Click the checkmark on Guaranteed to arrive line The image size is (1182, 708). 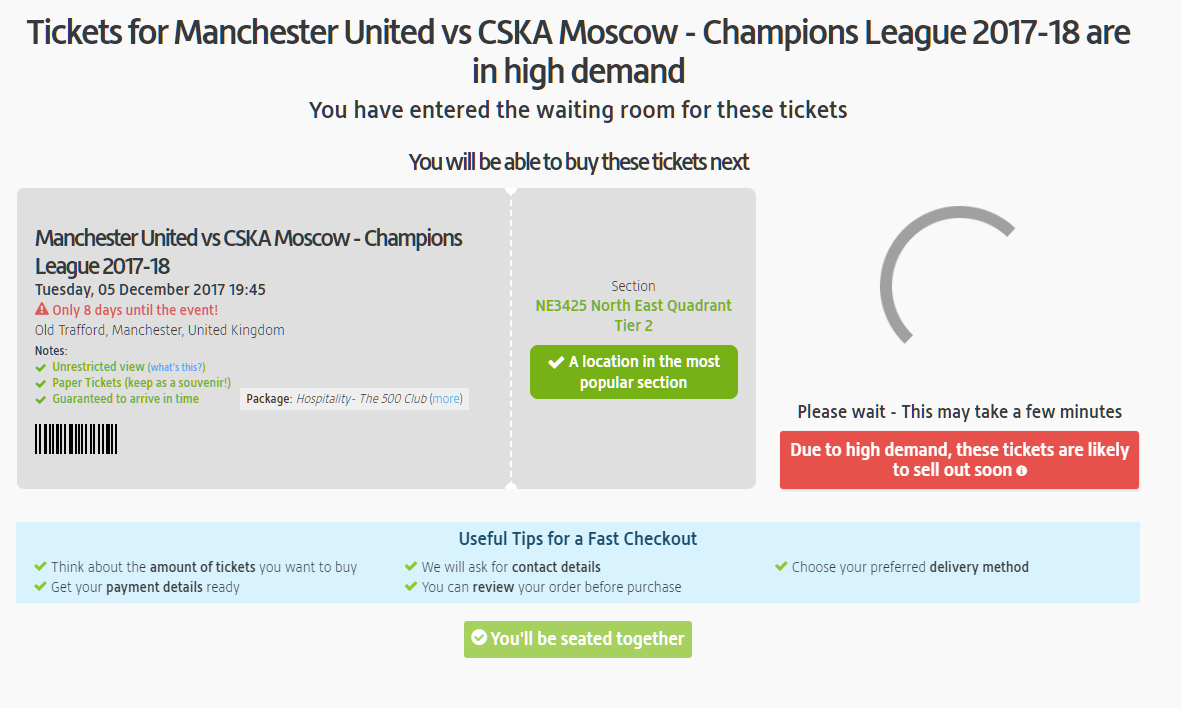(x=39, y=397)
